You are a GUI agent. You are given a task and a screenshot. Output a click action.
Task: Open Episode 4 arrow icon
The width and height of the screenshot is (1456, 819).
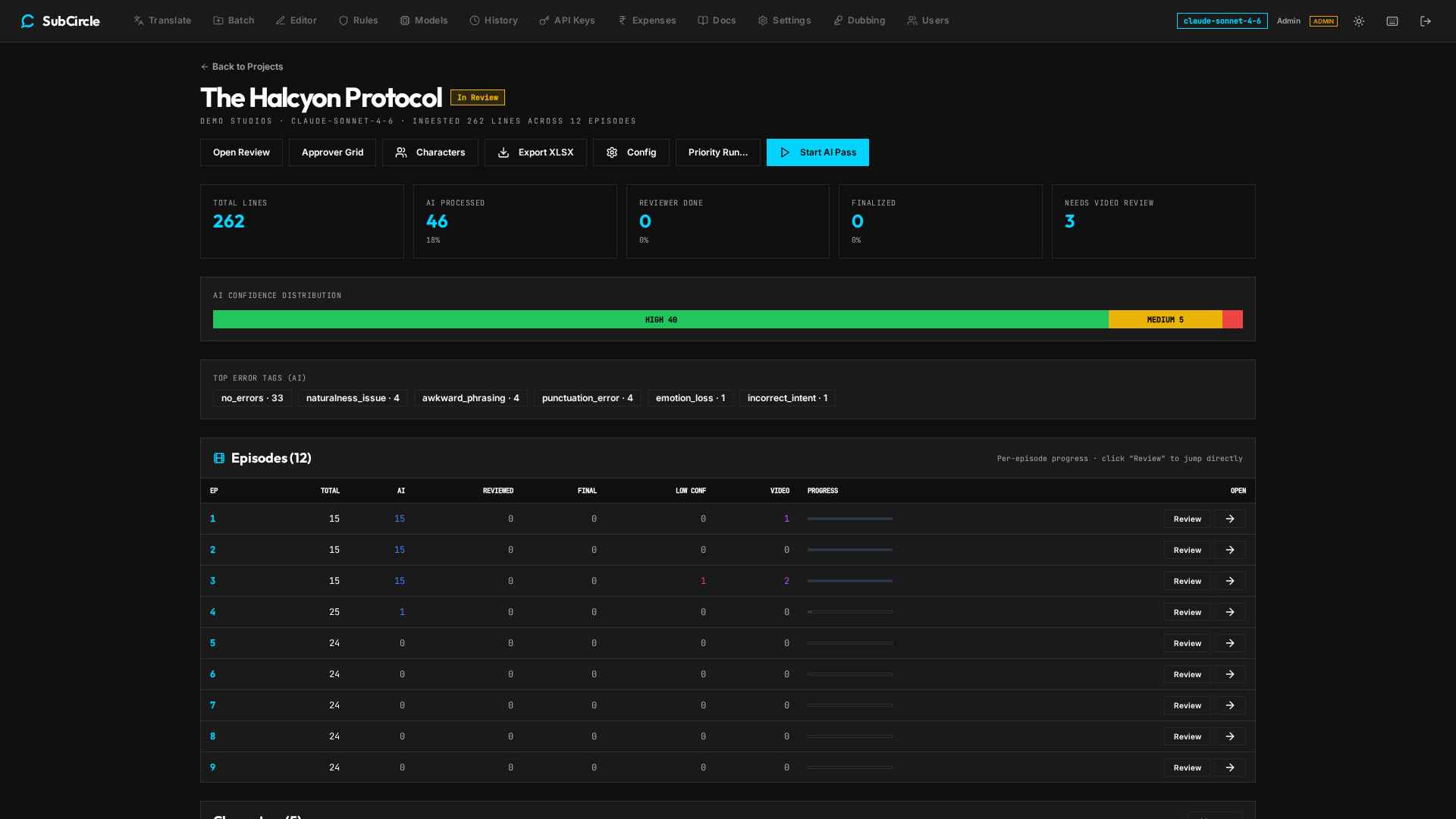point(1230,612)
